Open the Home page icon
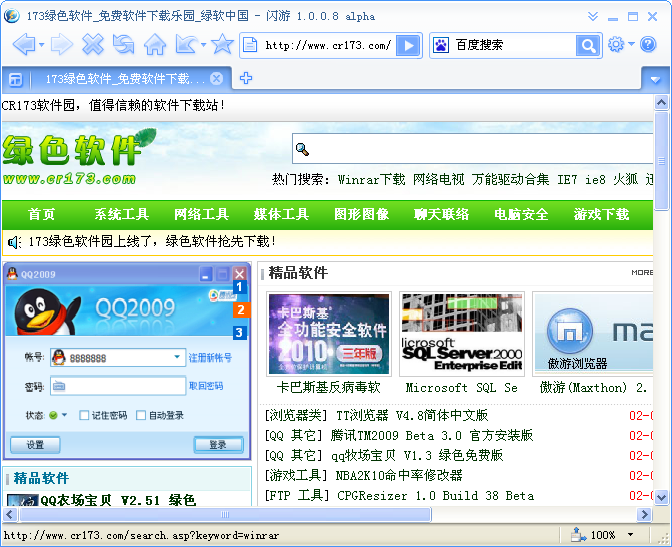This screenshot has width=672, height=547. coord(155,44)
